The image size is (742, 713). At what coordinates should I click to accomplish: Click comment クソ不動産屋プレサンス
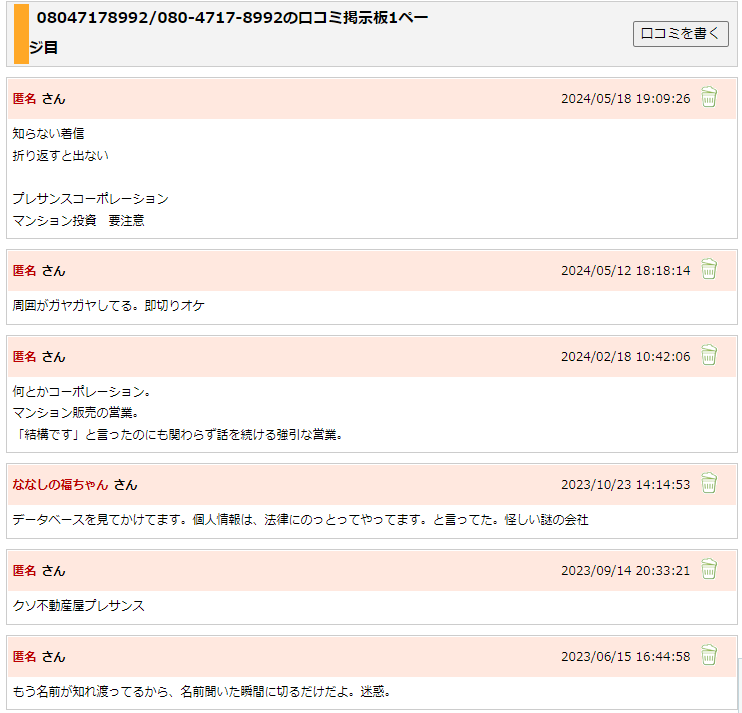tap(79, 606)
